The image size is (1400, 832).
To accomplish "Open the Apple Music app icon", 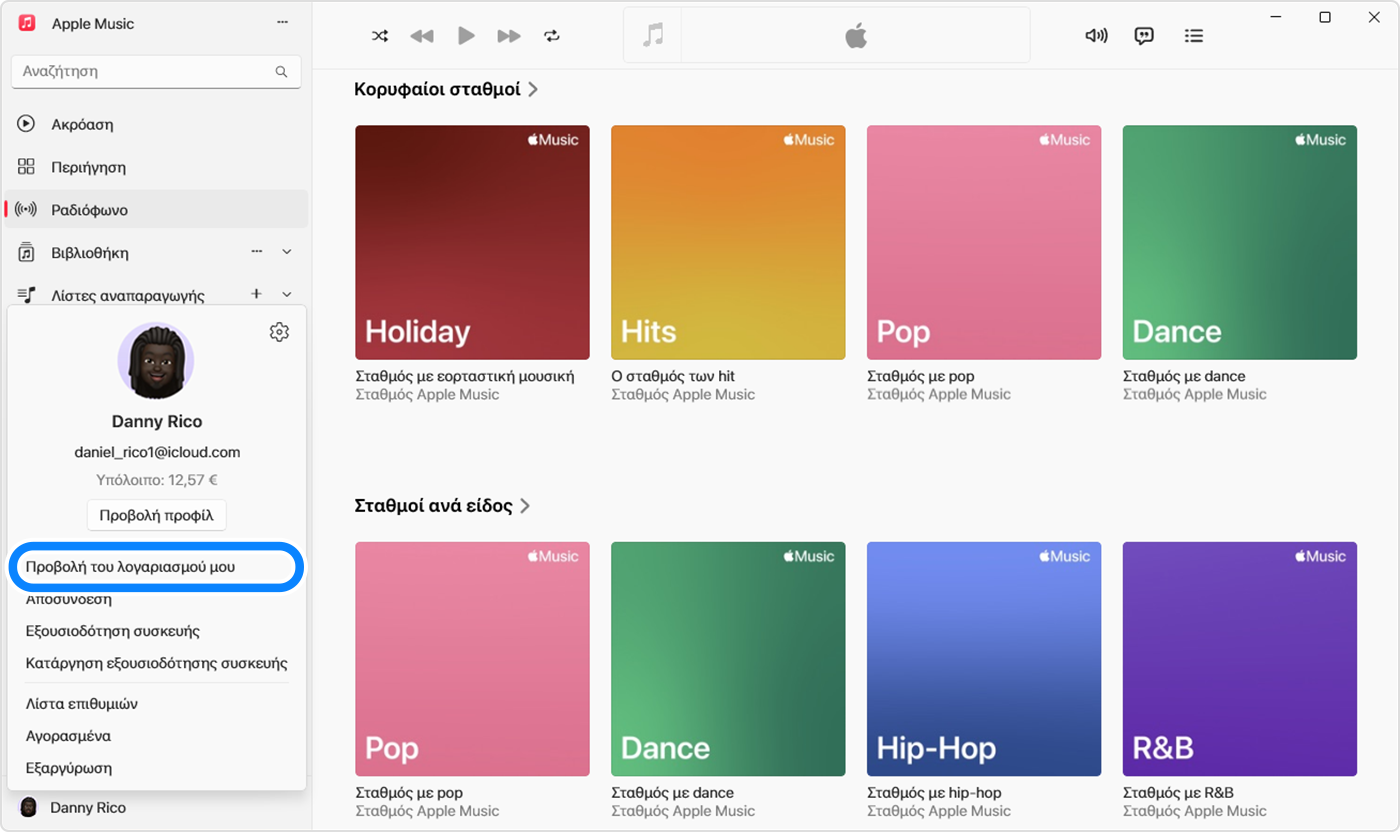I will pyautogui.click(x=28, y=23).
